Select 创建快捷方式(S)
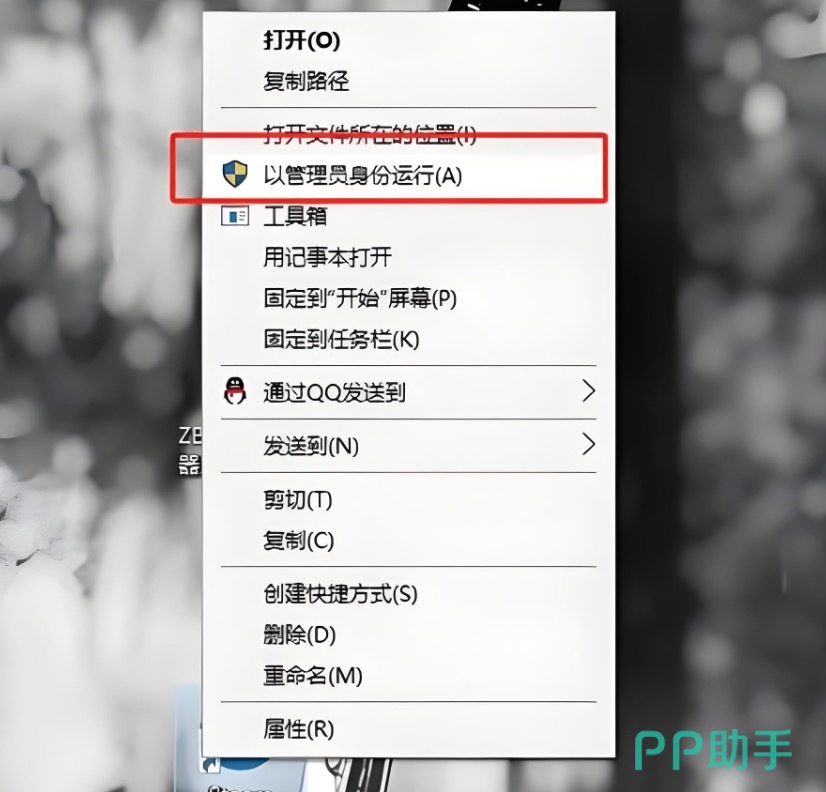 pos(340,594)
